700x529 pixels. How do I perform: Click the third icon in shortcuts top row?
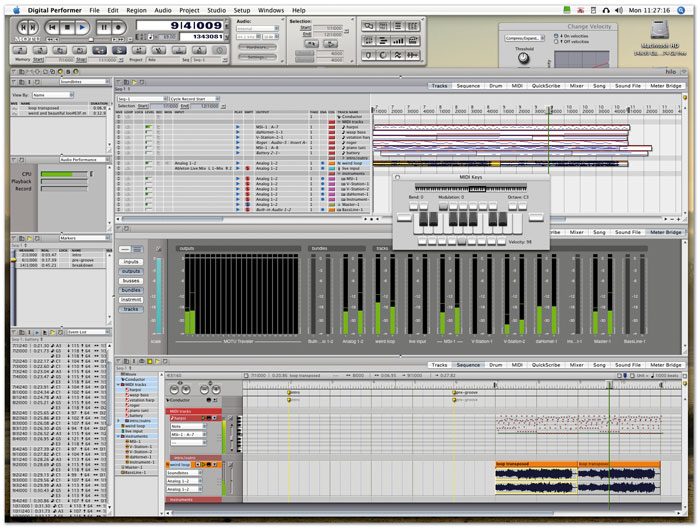pos(398,26)
